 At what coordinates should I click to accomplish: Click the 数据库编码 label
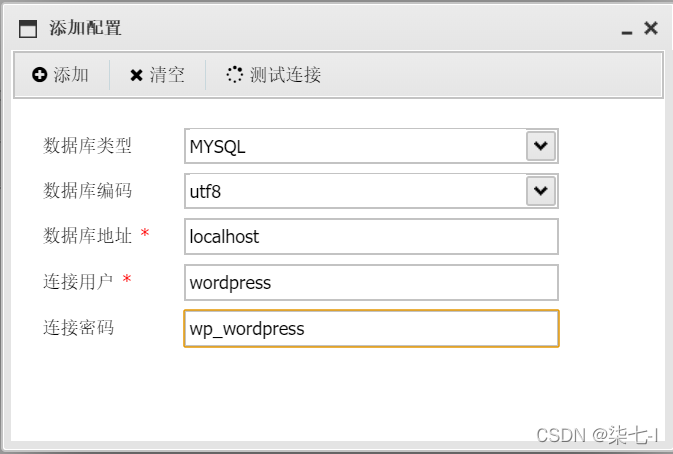click(x=87, y=191)
